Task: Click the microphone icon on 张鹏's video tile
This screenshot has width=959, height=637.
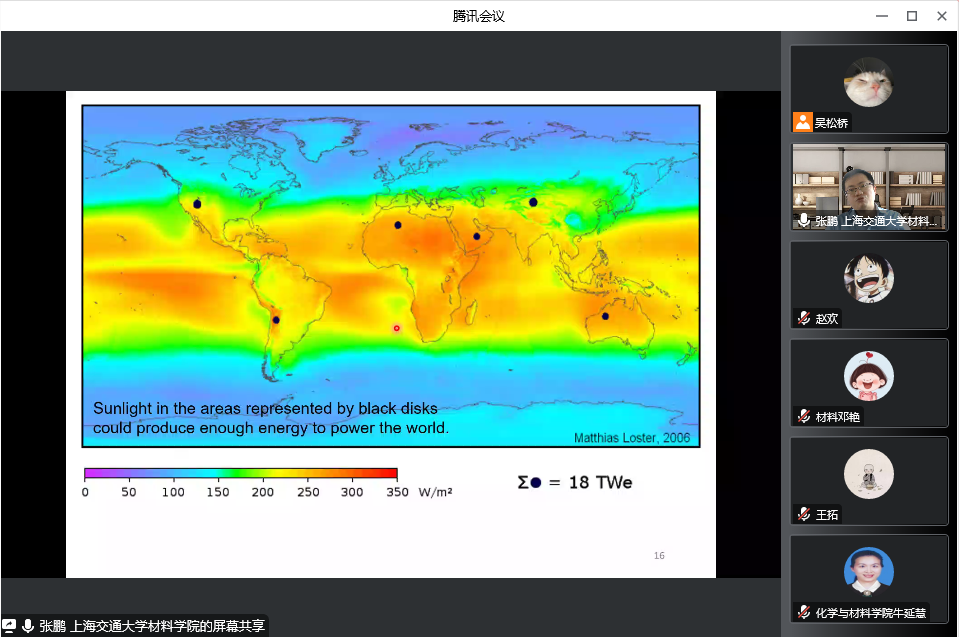Action: pos(803,220)
